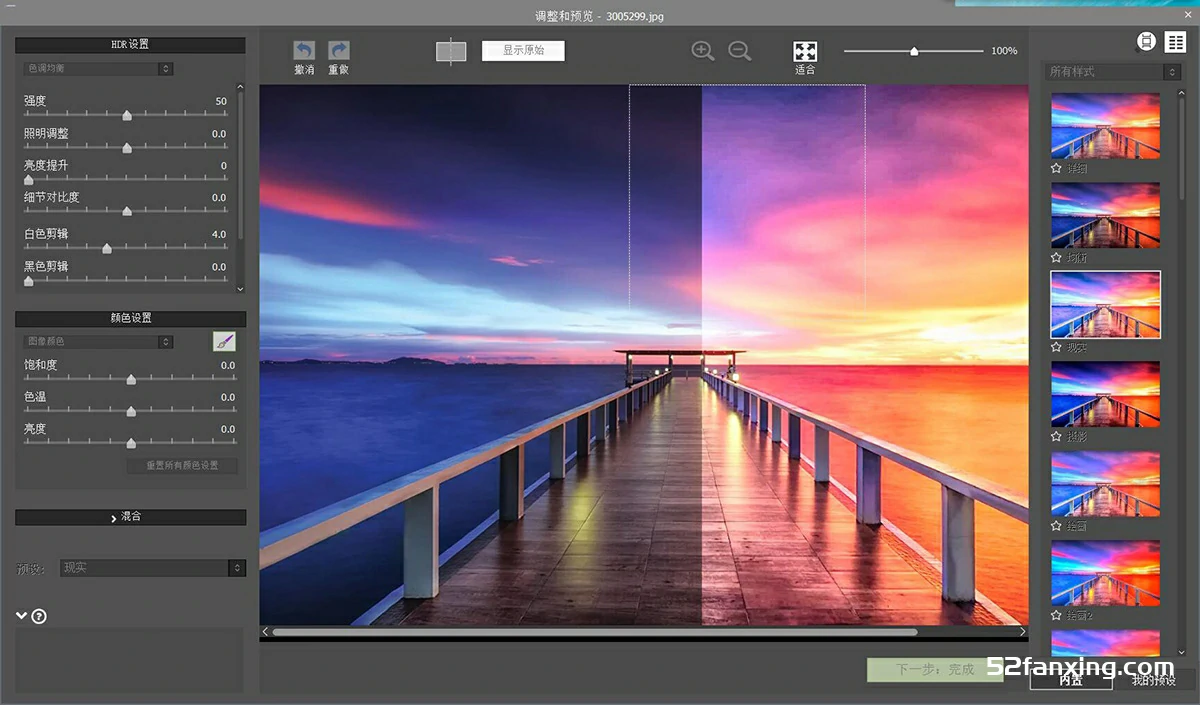This screenshot has width=1200, height=705.
Task: Click the 照明调整 lighting slider handle
Action: coord(127,148)
